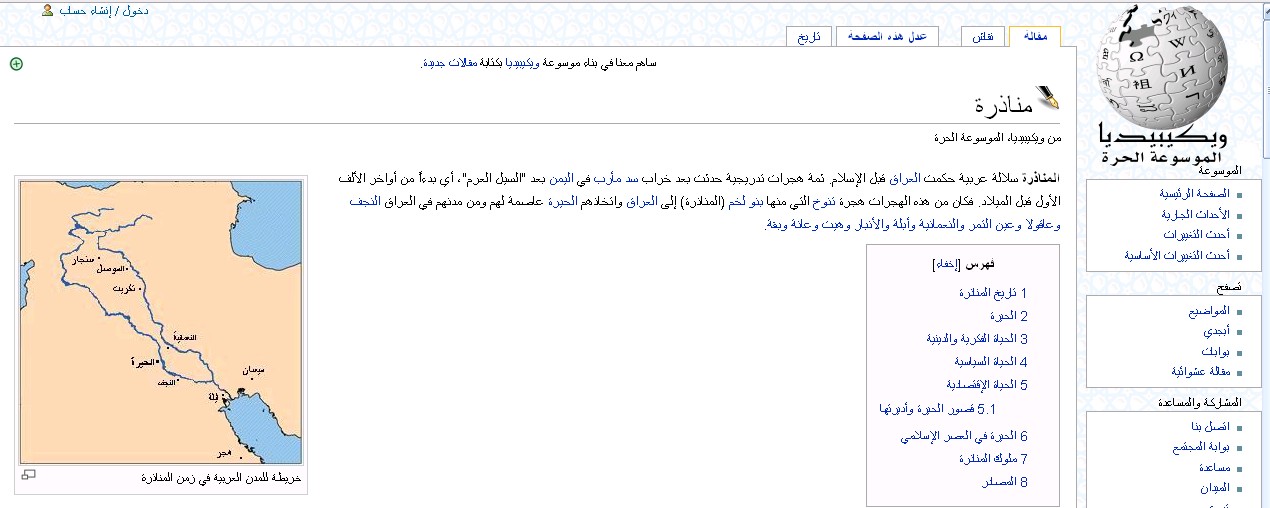
Task: Switch to the نقاش tab
Action: coord(983,37)
